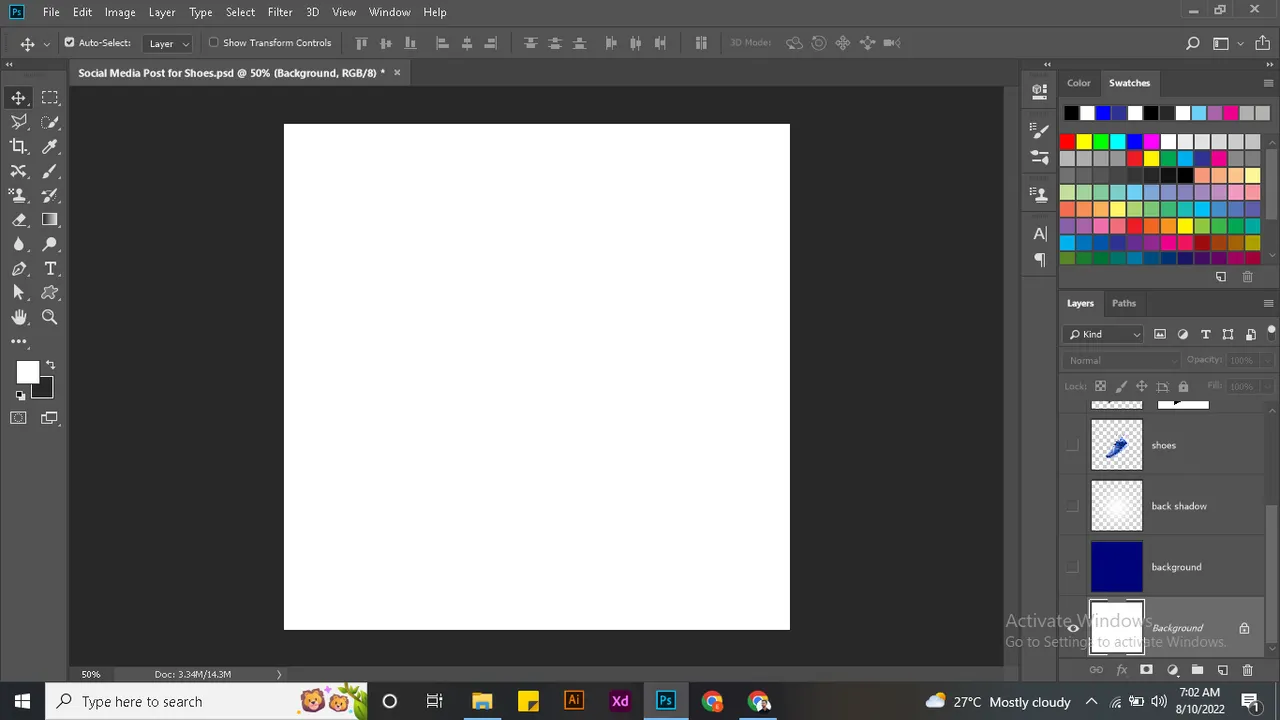Enable Auto-Select checkbox
The image size is (1280, 720).
69,43
